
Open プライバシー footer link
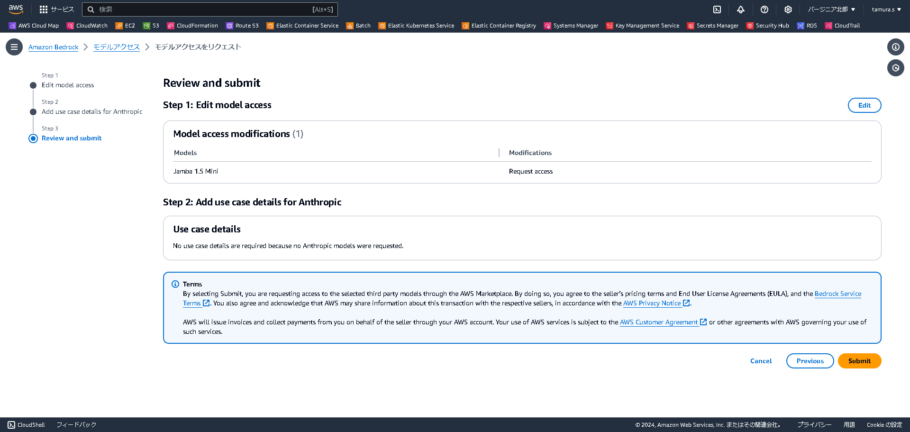coord(814,424)
